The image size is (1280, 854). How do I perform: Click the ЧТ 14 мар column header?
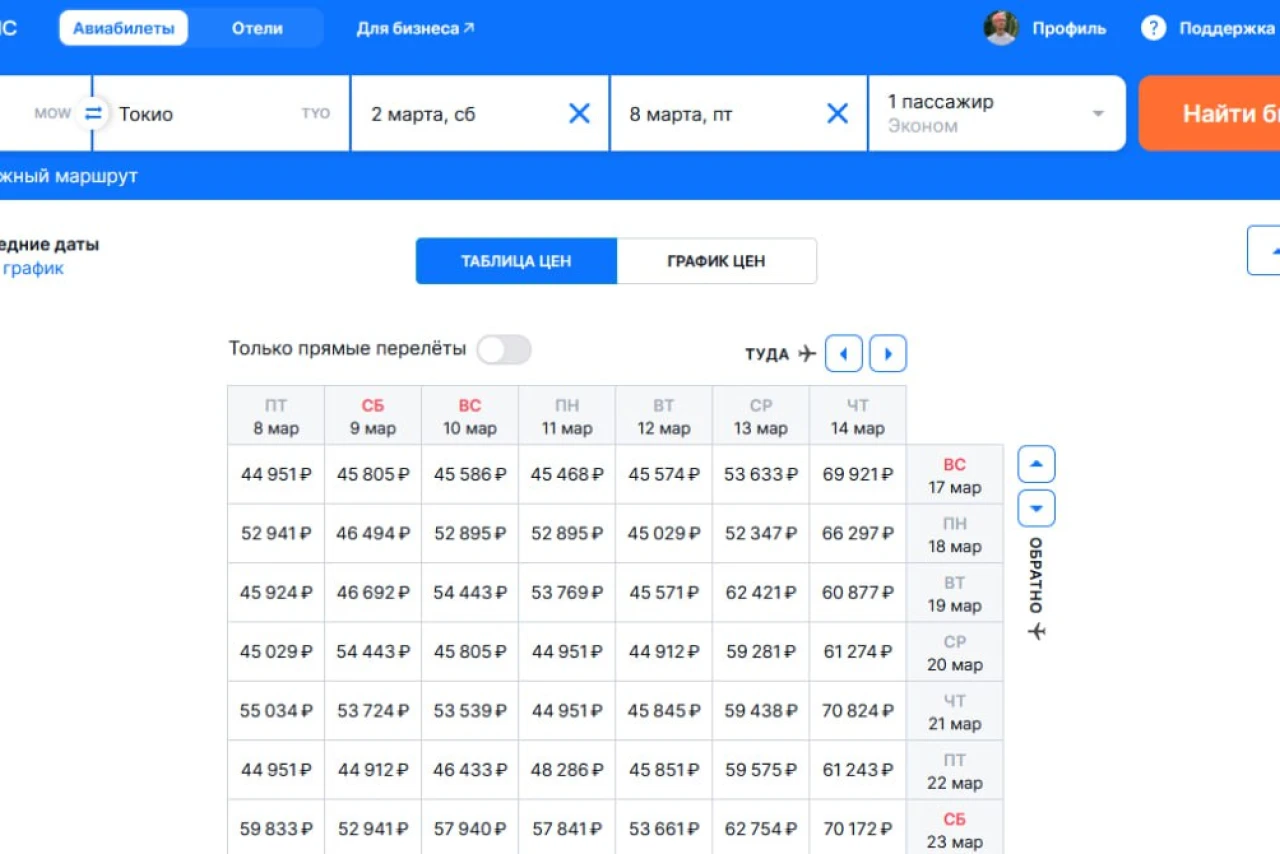858,416
